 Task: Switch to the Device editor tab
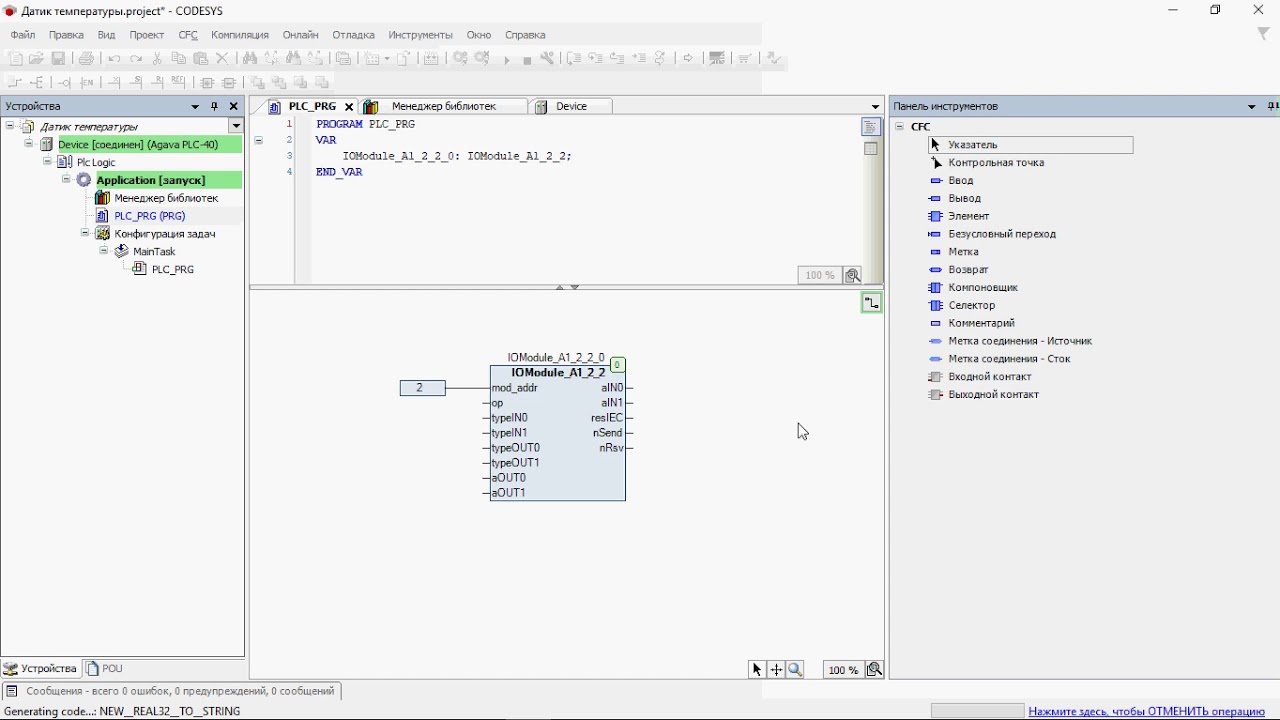coord(571,106)
